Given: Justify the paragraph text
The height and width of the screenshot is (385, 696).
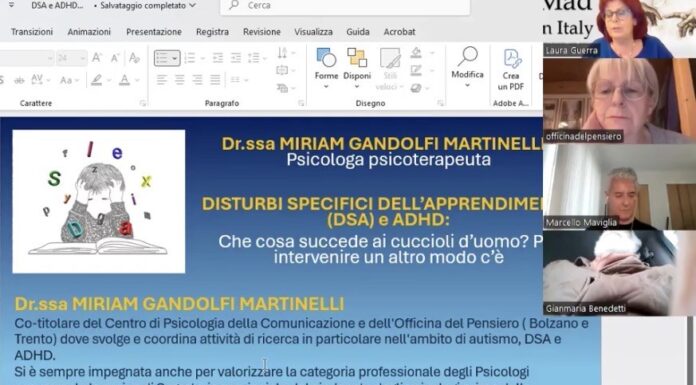Looking at the screenshot, I should coord(215,80).
